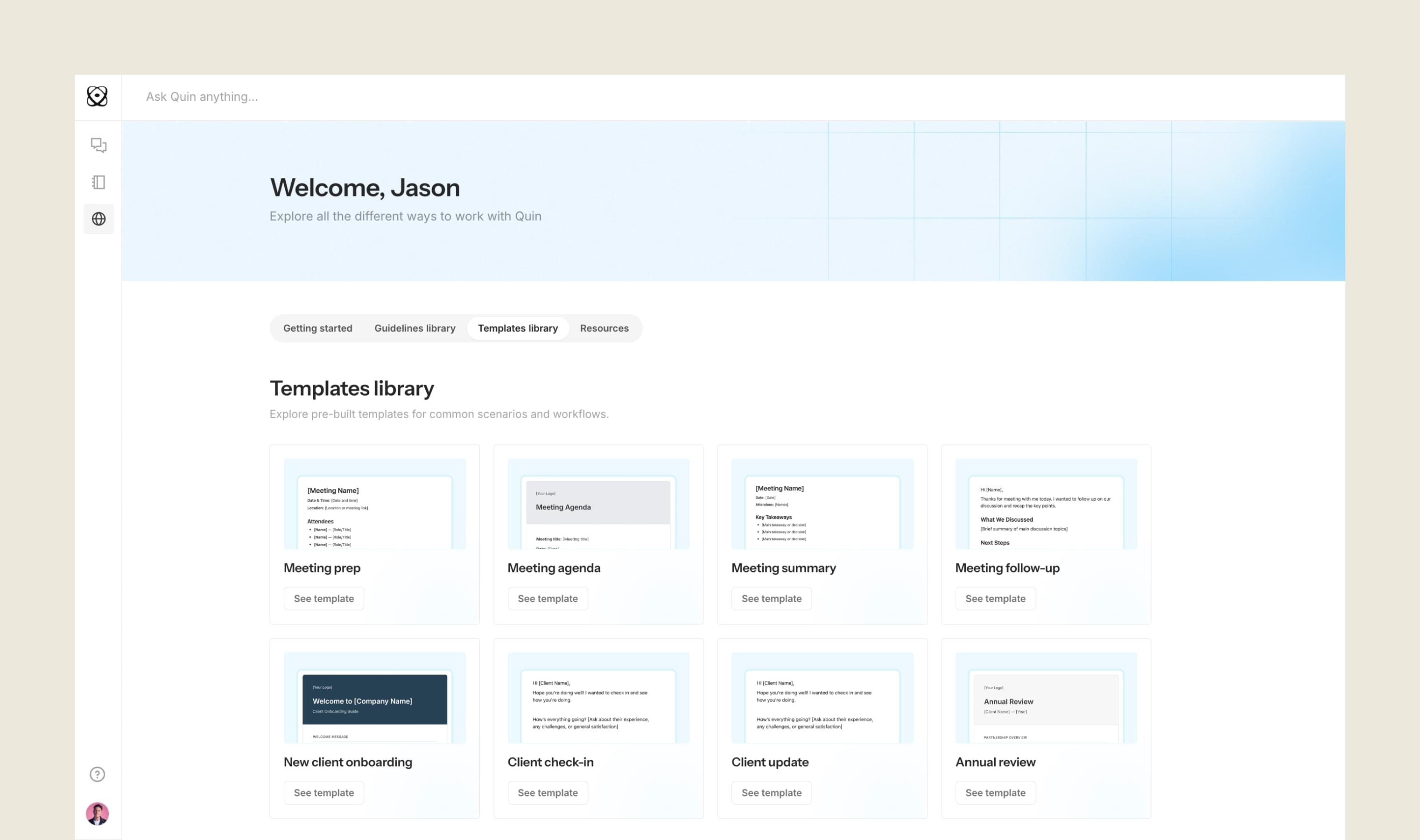1420x840 pixels.
Task: See template for Meeting follow-up
Action: (x=995, y=598)
